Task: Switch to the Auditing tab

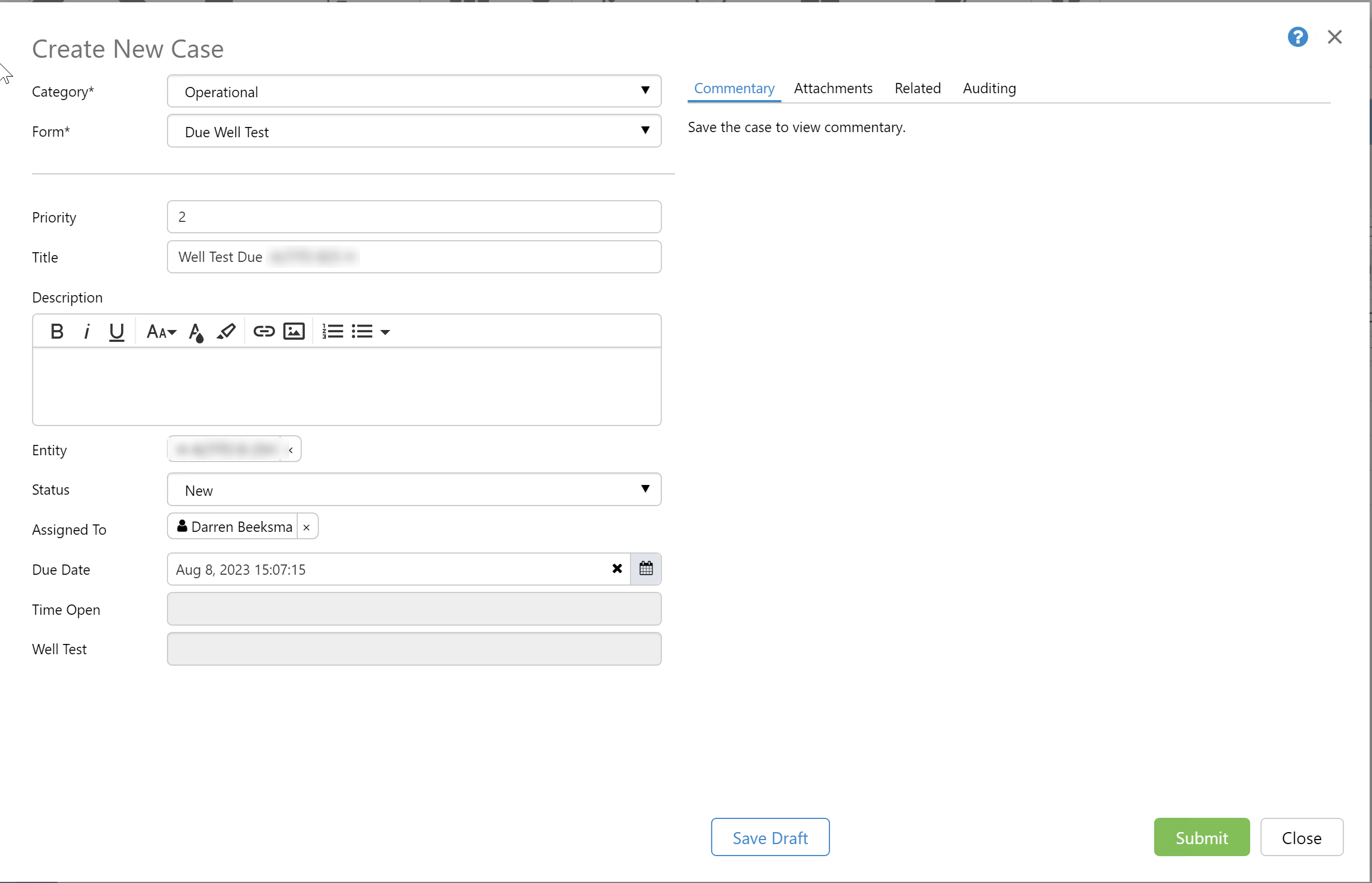Action: pos(988,88)
